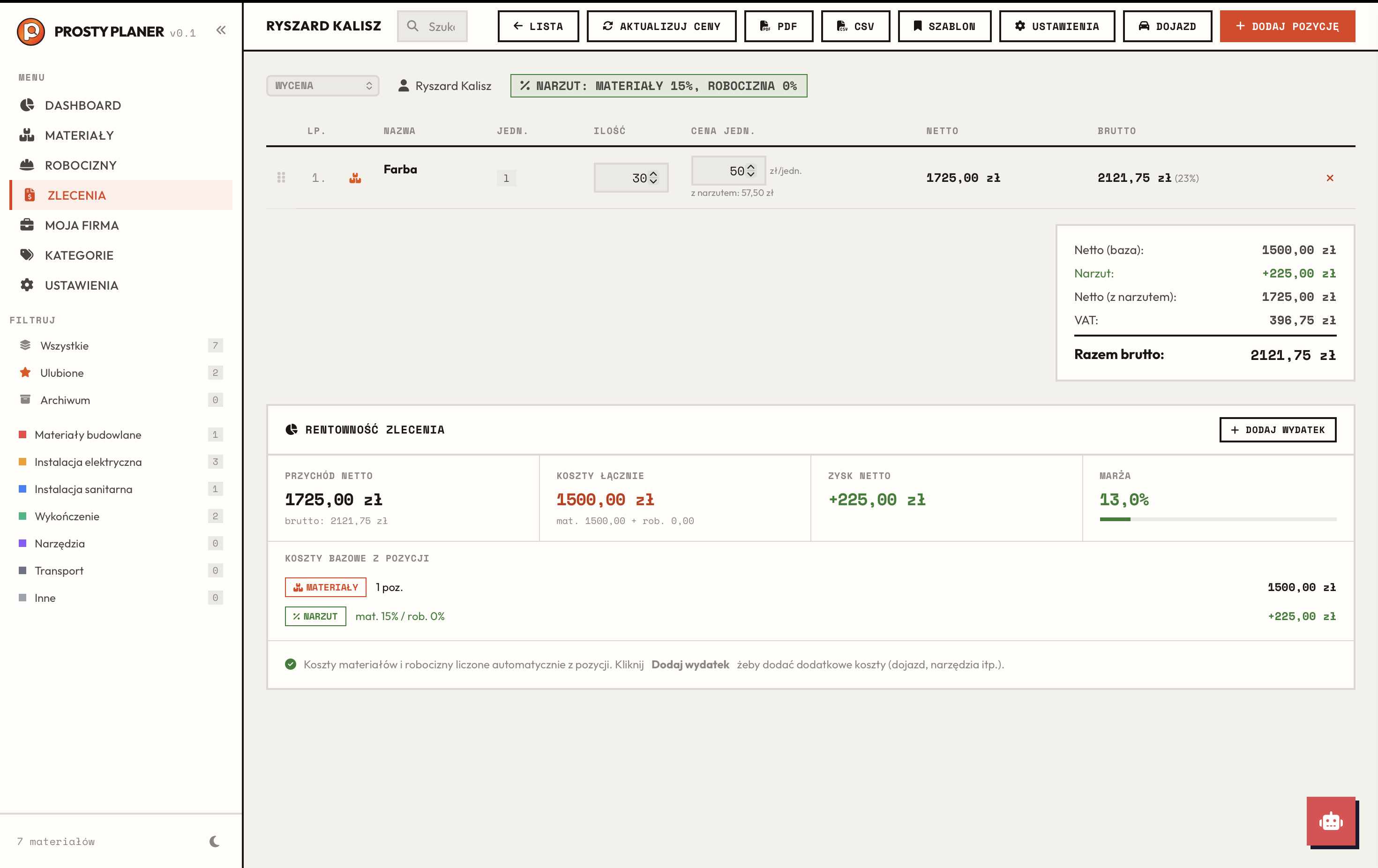
Task: Export the order as PDF
Action: (x=778, y=26)
